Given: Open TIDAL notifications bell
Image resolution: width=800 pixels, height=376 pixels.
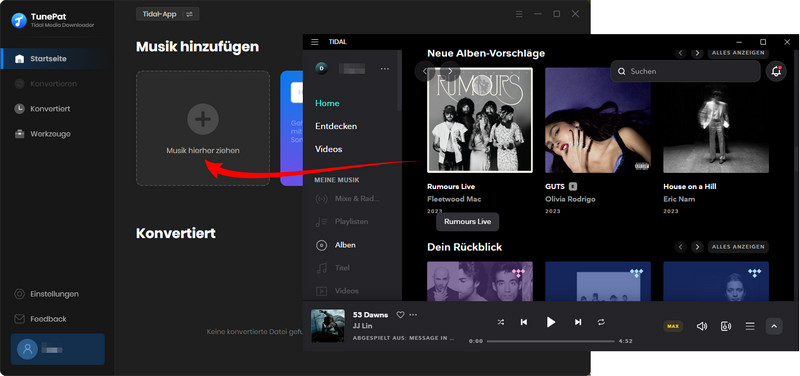Looking at the screenshot, I should pos(777,71).
